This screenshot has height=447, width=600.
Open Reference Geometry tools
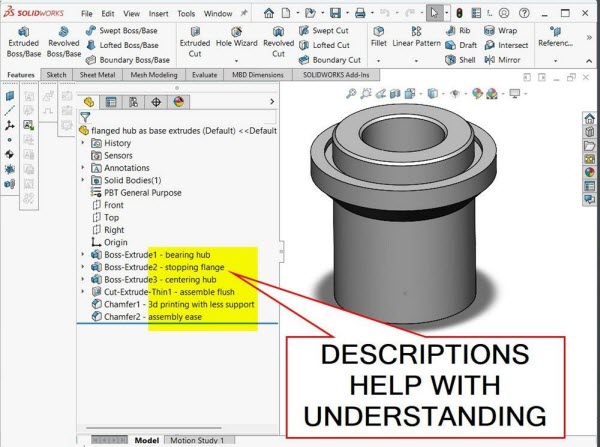[x=555, y=38]
